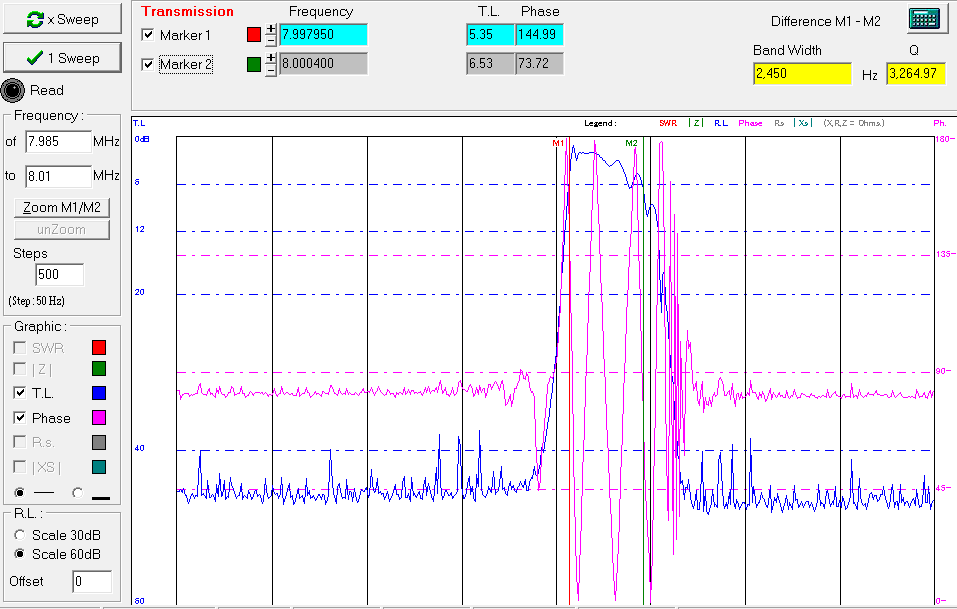957x609 pixels.
Task: Decrease Marker 1 frequency with minus stepper
Action: click(270, 40)
